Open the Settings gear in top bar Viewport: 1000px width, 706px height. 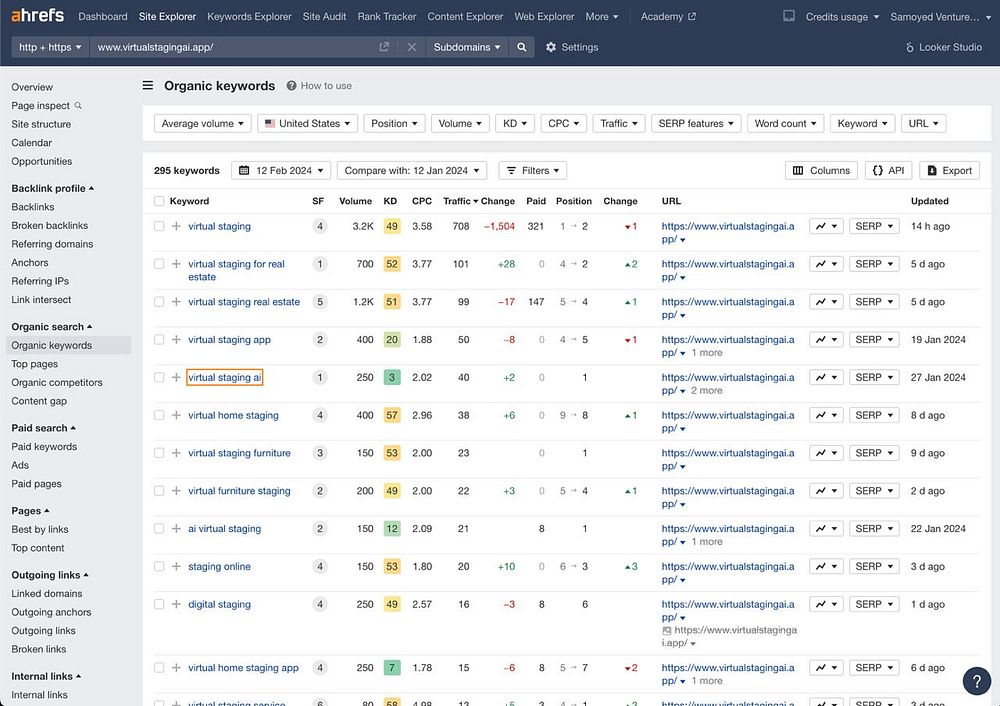(572, 47)
